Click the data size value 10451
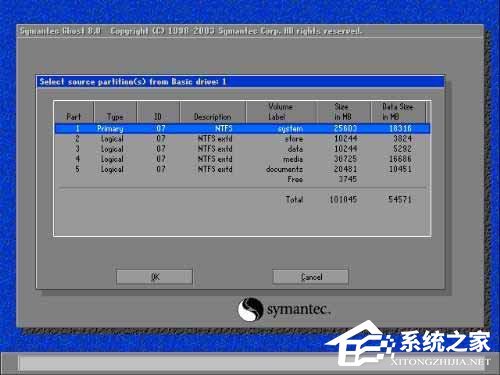 (400, 169)
